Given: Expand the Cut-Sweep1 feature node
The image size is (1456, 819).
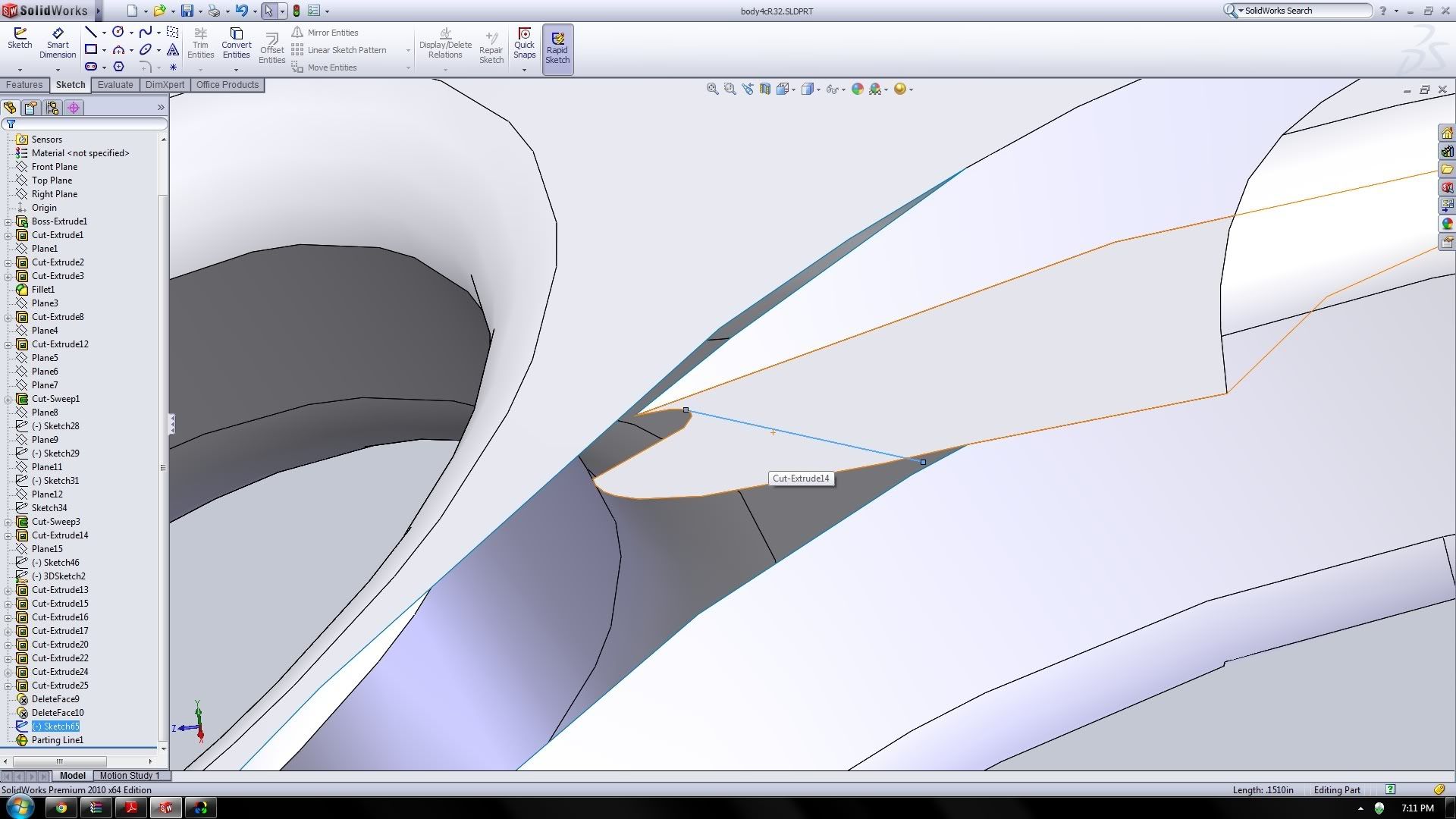Looking at the screenshot, I should pyautogui.click(x=8, y=399).
